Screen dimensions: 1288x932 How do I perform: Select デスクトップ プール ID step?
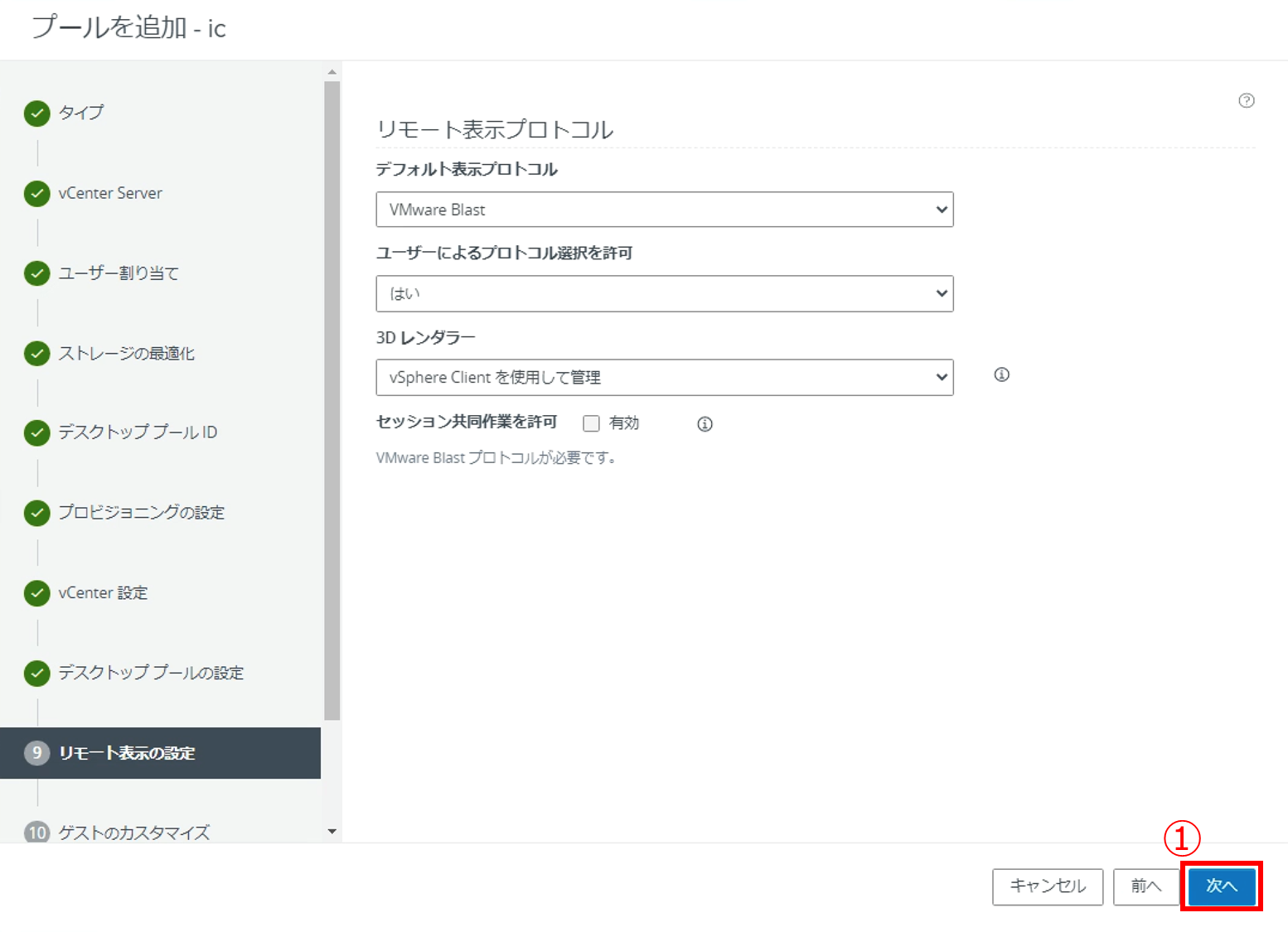pos(138,432)
